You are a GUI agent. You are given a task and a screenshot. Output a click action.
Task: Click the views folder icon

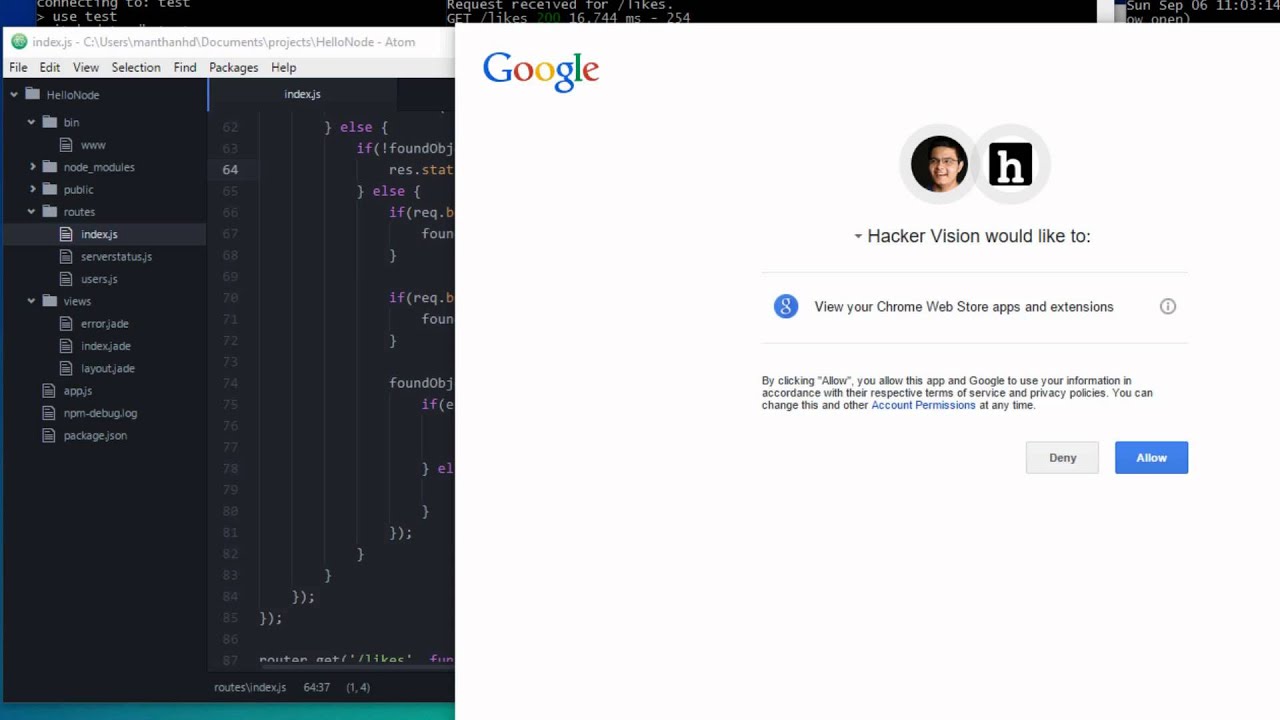pos(49,301)
